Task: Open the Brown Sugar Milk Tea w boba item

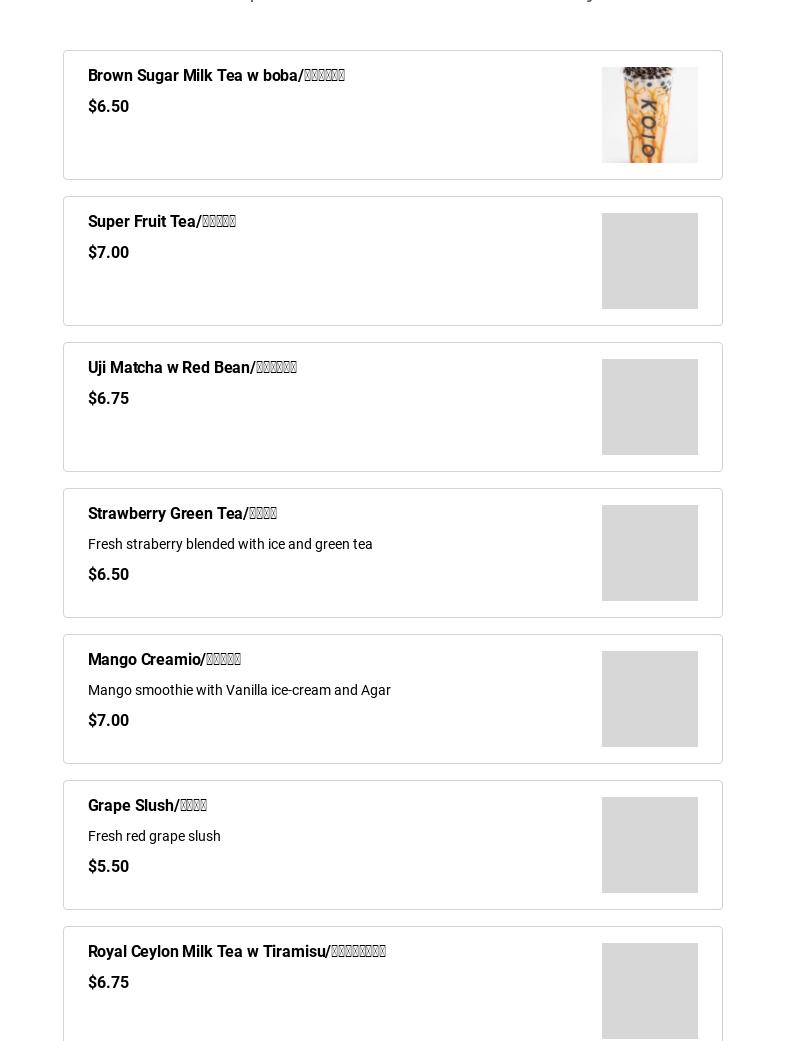Action: [x=216, y=76]
